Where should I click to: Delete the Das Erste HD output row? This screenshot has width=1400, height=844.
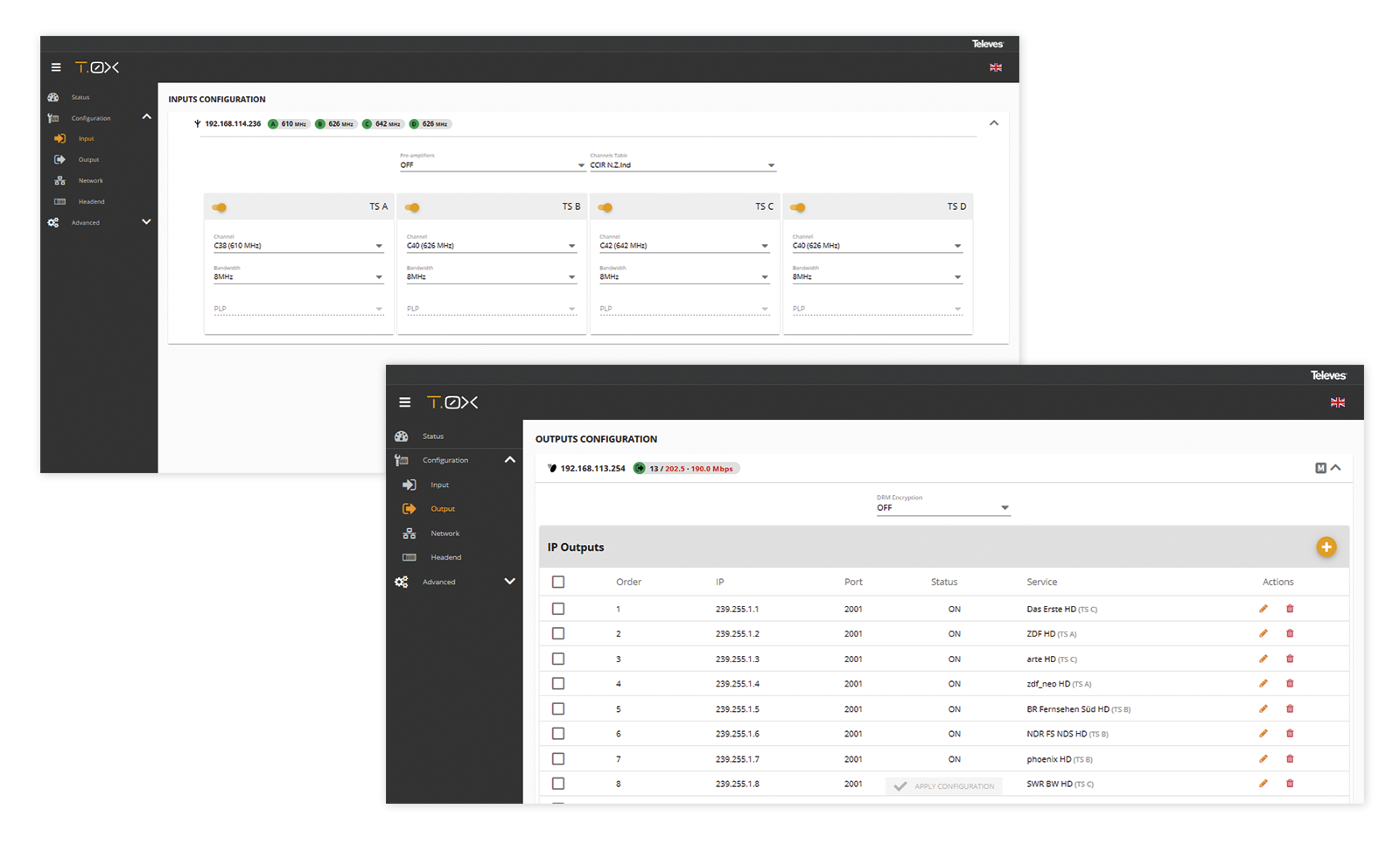click(1290, 609)
